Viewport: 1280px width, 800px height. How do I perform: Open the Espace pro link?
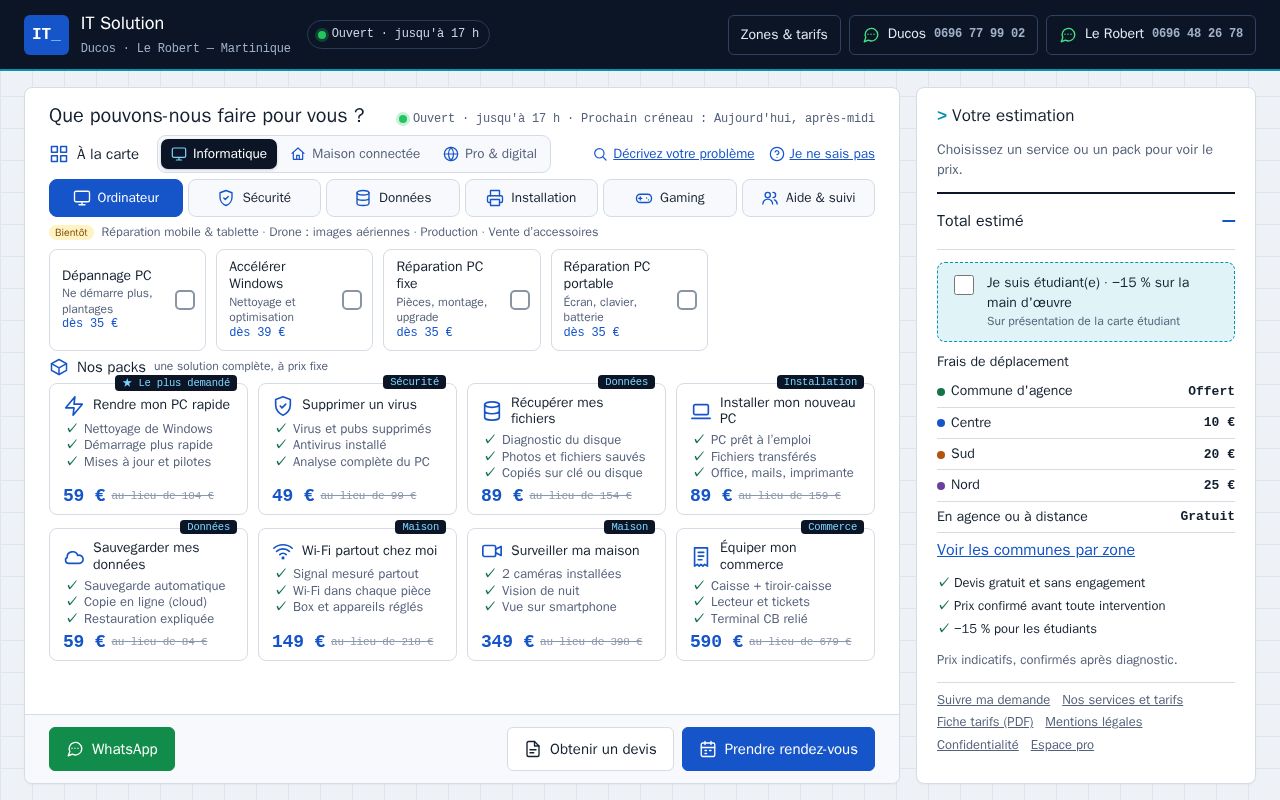tap(1062, 745)
